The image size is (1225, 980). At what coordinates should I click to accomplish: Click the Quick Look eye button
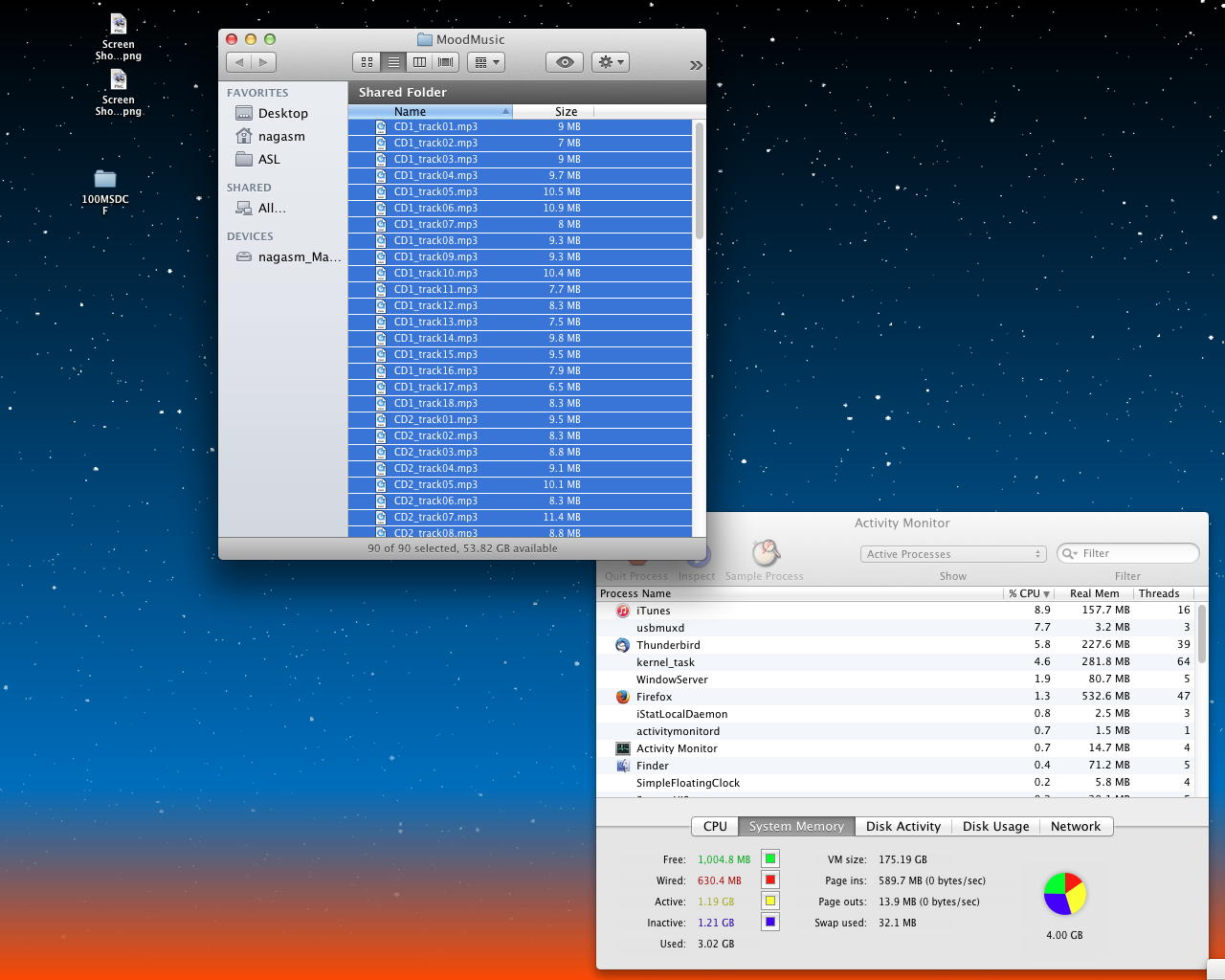point(565,62)
